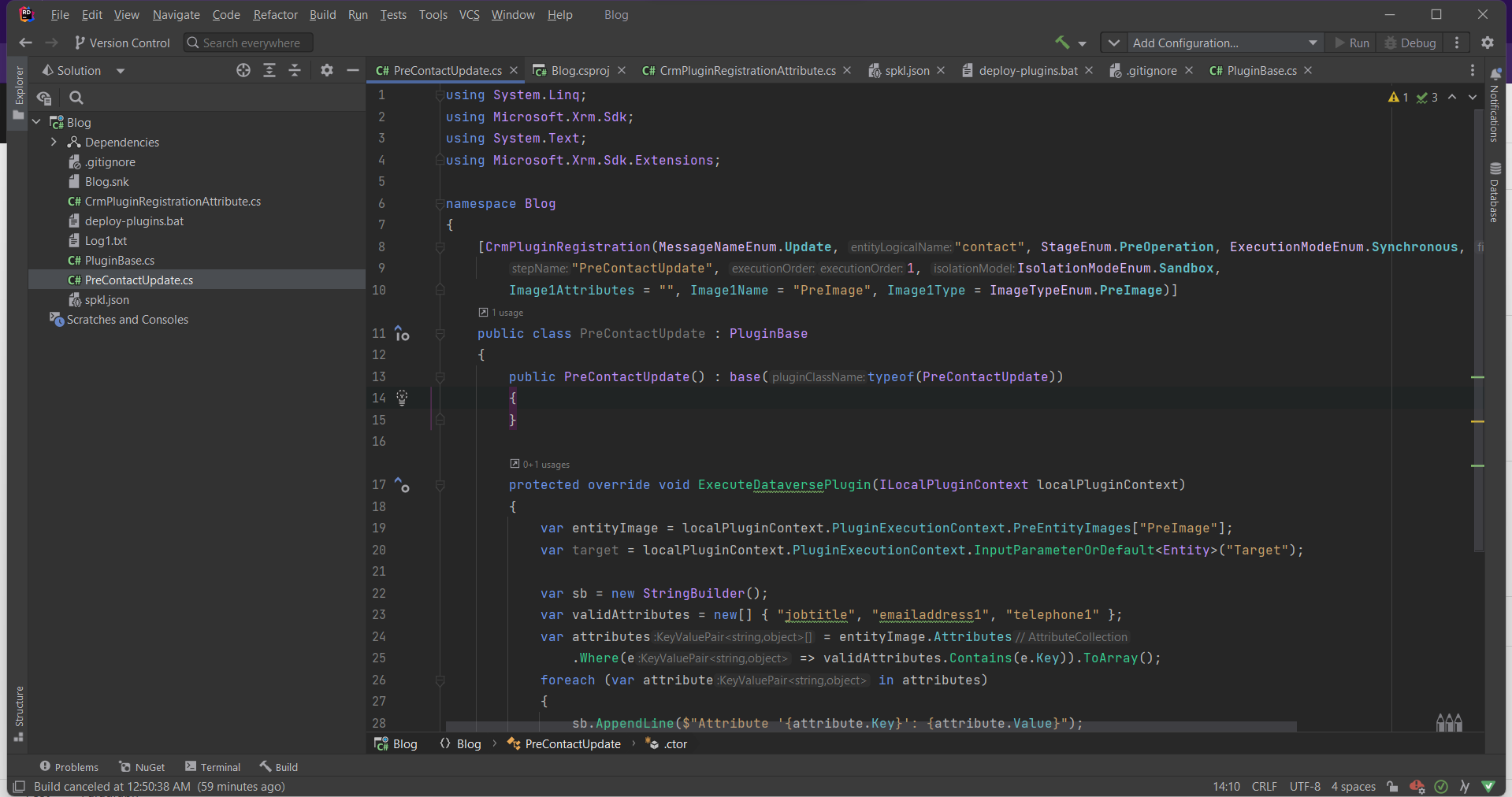Image resolution: width=1512 pixels, height=797 pixels.
Task: Fold the foreach block on line 26
Action: (x=440, y=680)
